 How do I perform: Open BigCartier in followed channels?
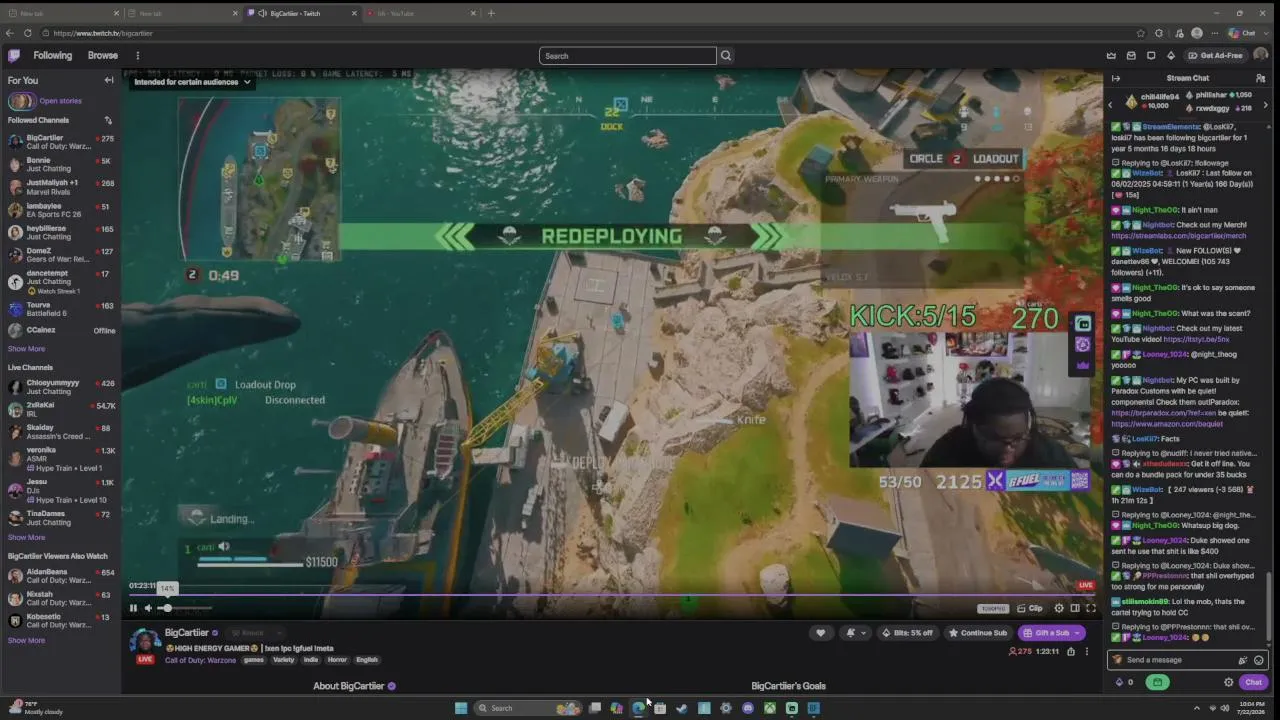[61, 142]
